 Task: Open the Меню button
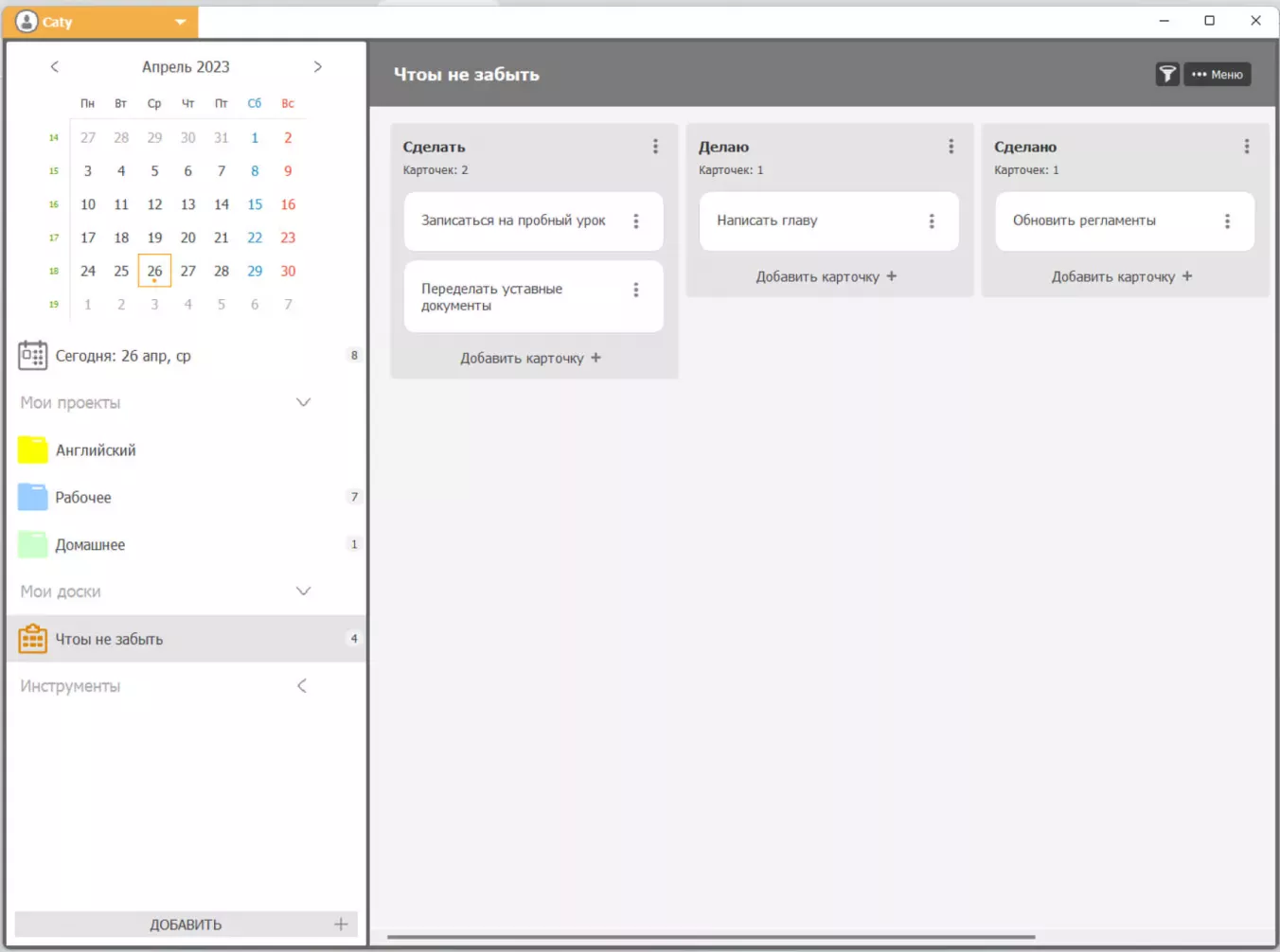1218,75
